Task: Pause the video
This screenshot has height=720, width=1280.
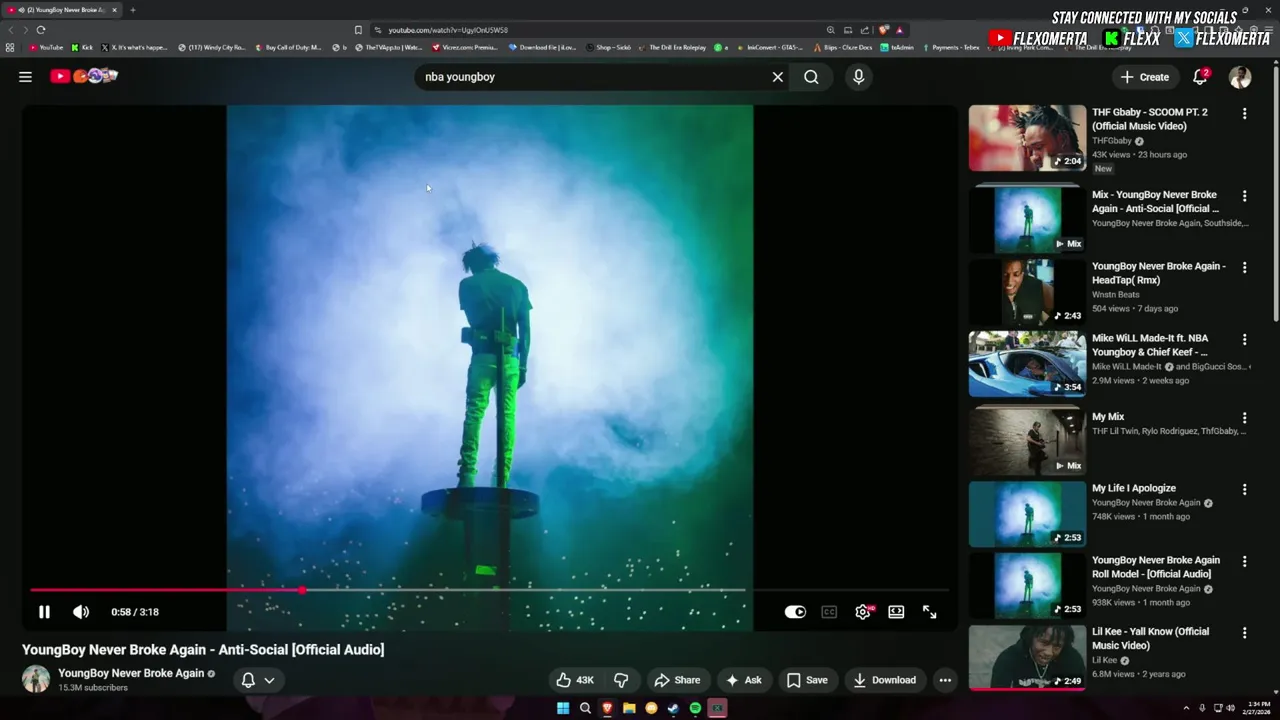Action: [x=44, y=612]
